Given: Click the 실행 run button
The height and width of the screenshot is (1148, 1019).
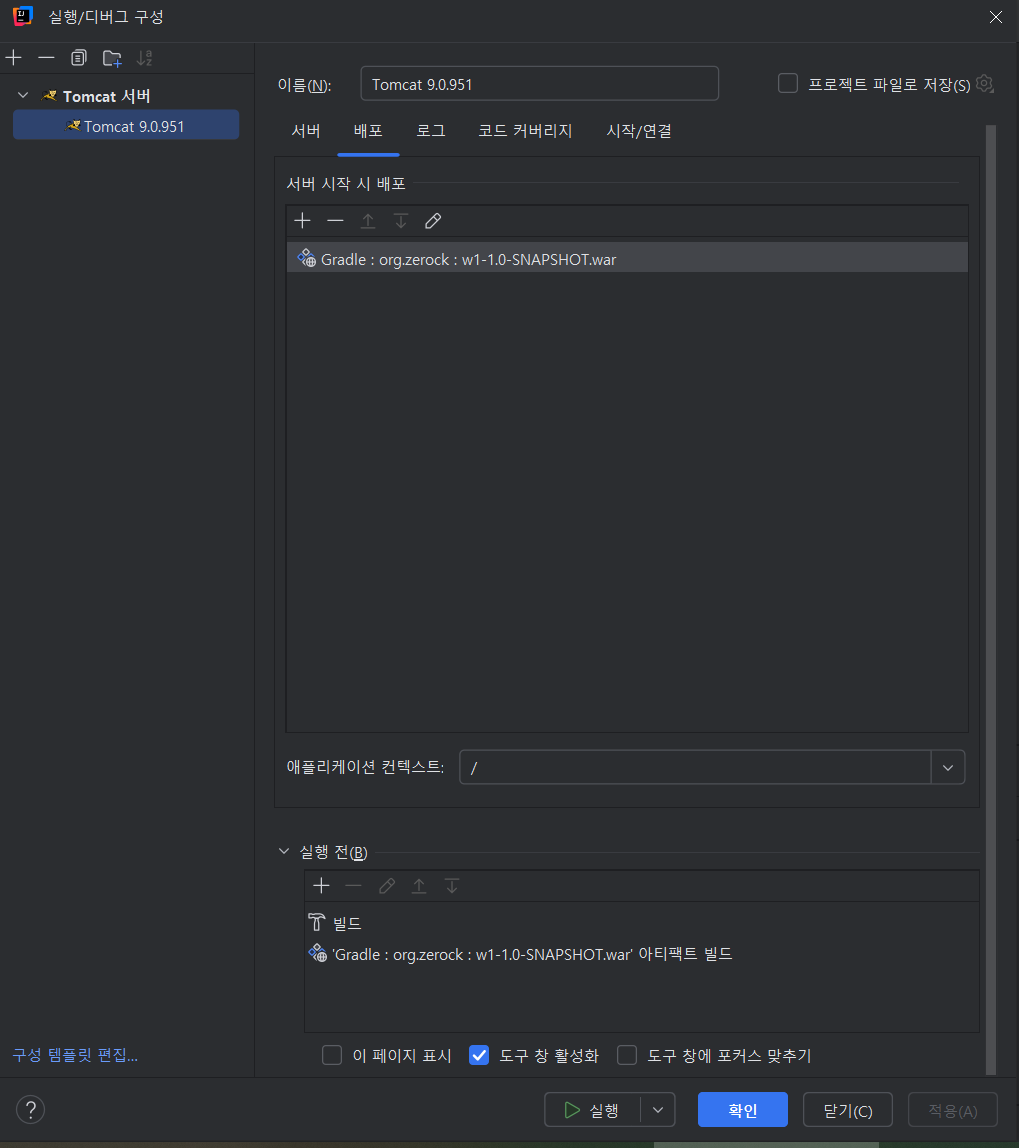Looking at the screenshot, I should click(592, 1110).
